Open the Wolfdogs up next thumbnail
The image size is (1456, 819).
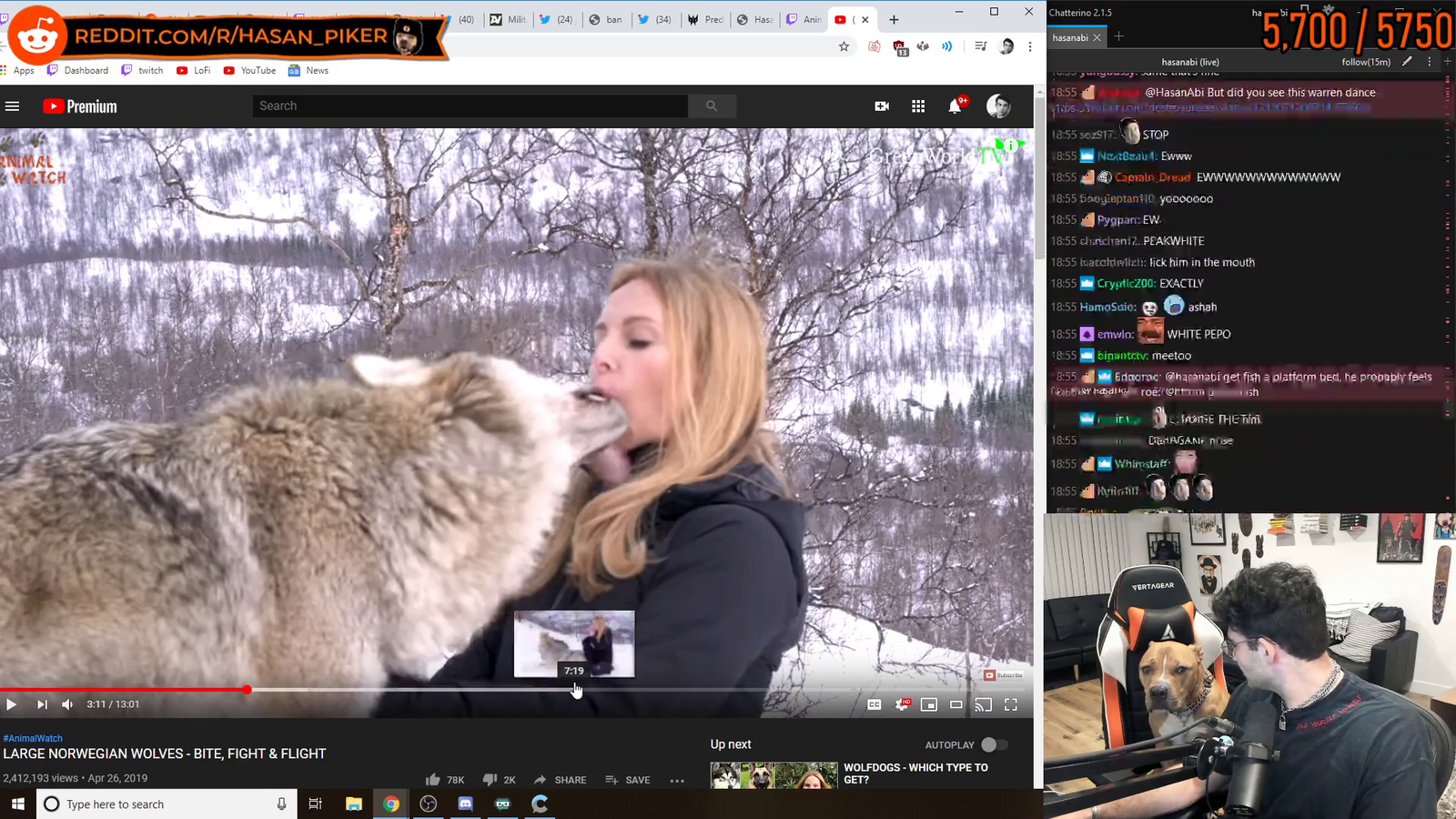click(x=773, y=775)
